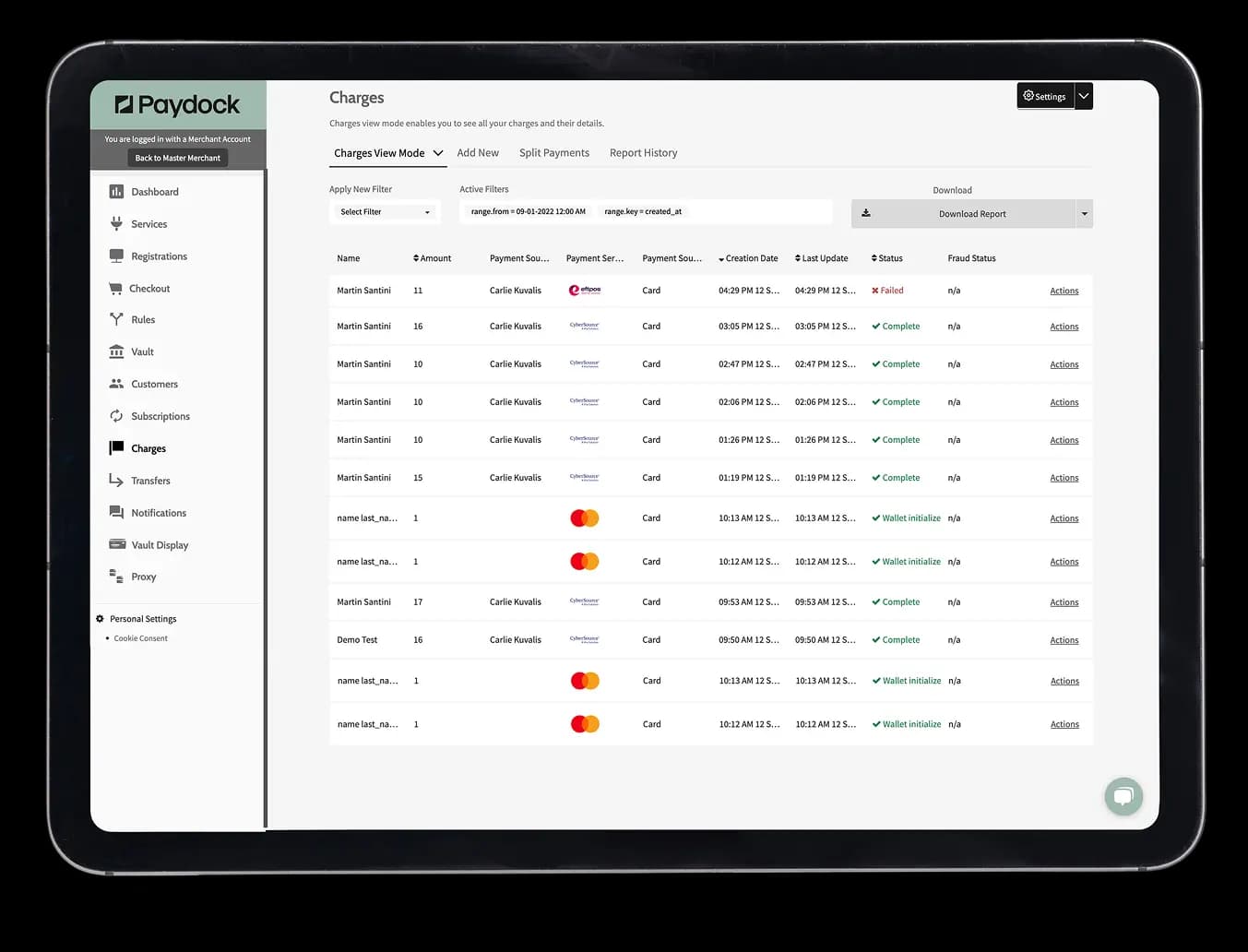Click the eftpos logo in first row
Image resolution: width=1248 pixels, height=952 pixels.
585,290
